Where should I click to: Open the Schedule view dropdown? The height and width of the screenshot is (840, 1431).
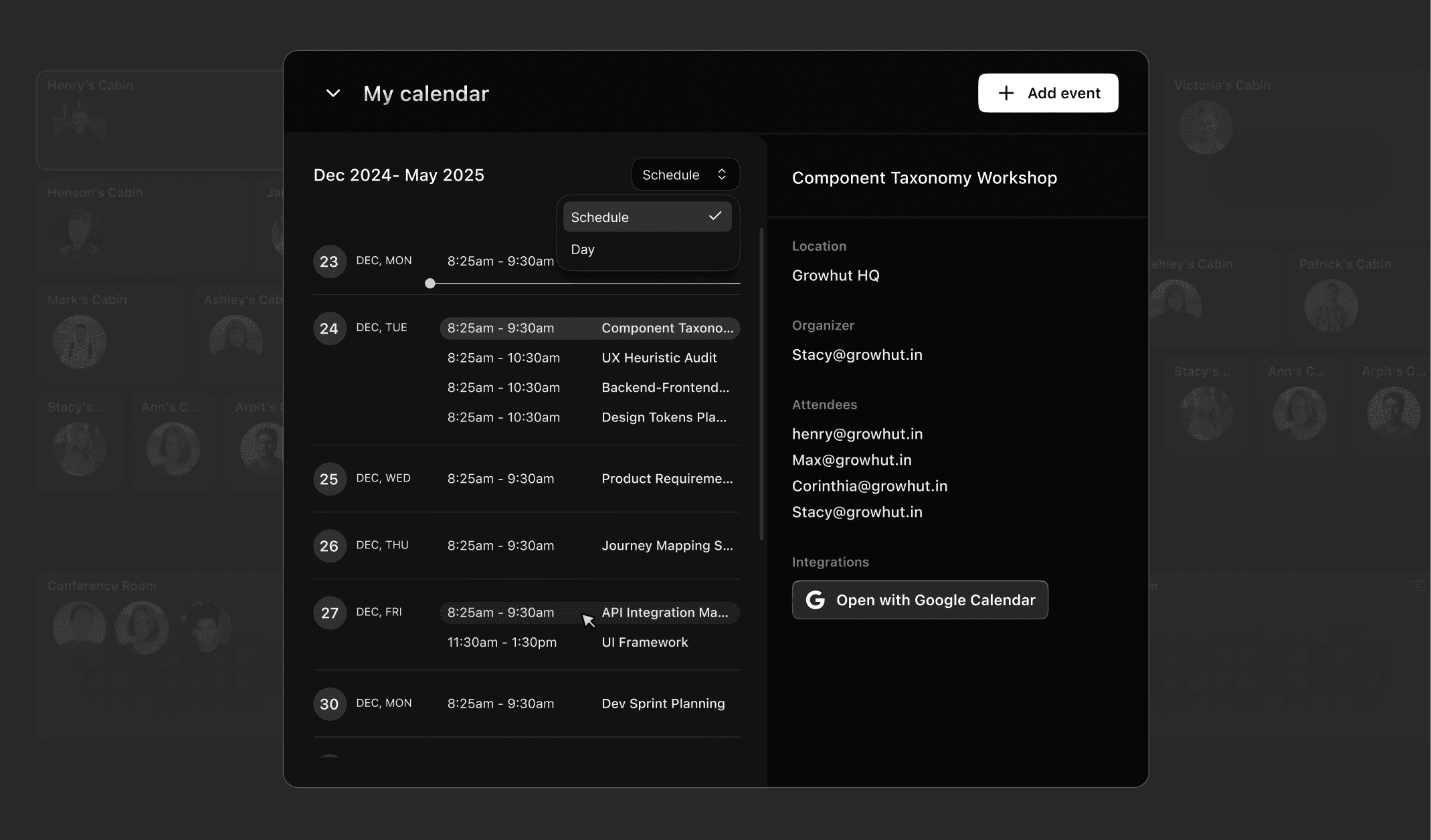(685, 175)
